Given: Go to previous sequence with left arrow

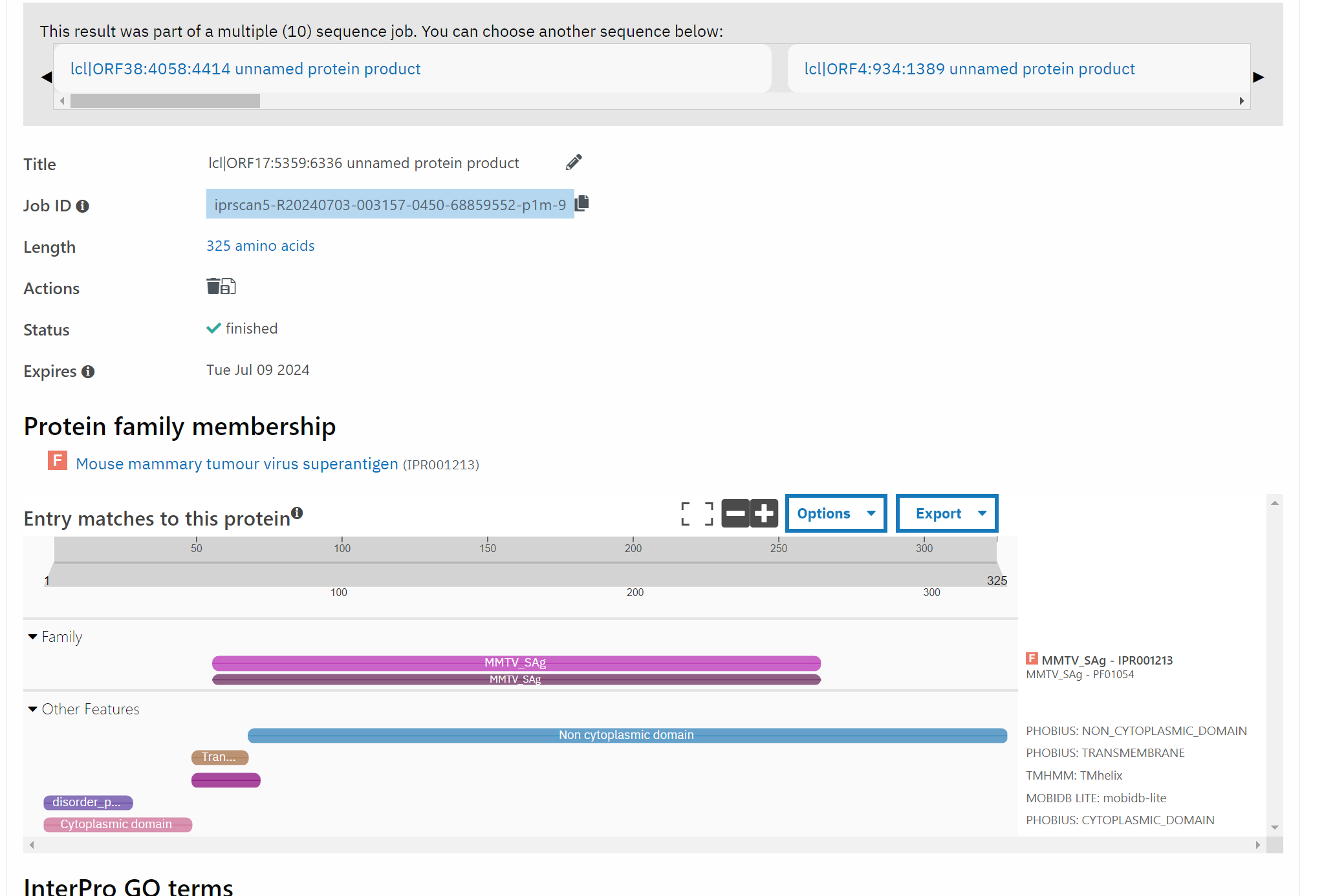Looking at the screenshot, I should coord(47,77).
